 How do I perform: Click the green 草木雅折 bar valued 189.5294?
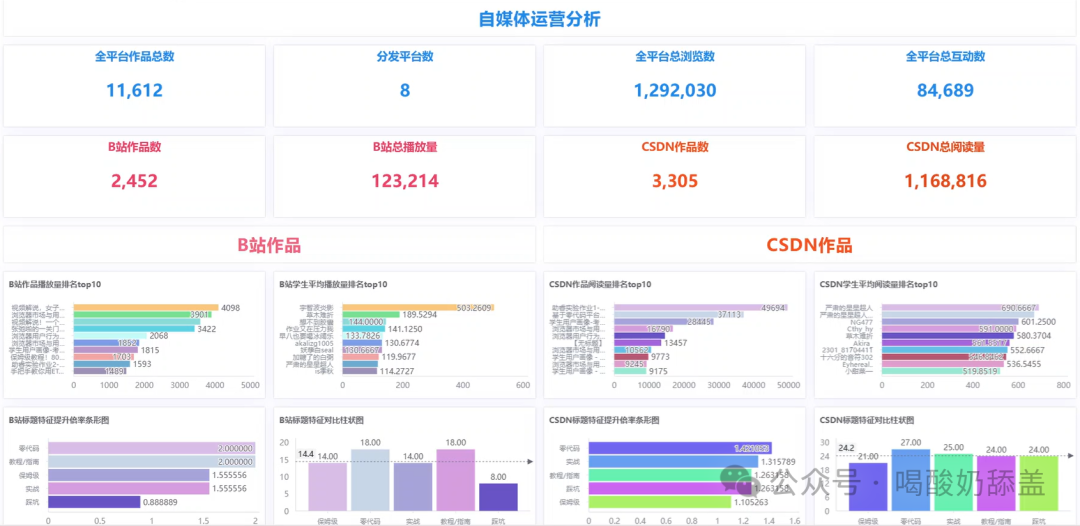point(371,315)
